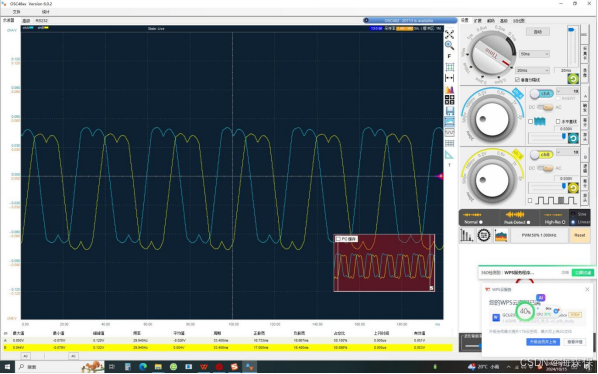Click the blue chA offset reset arrow
Screen dimensions: 598x374
click(x=573, y=138)
